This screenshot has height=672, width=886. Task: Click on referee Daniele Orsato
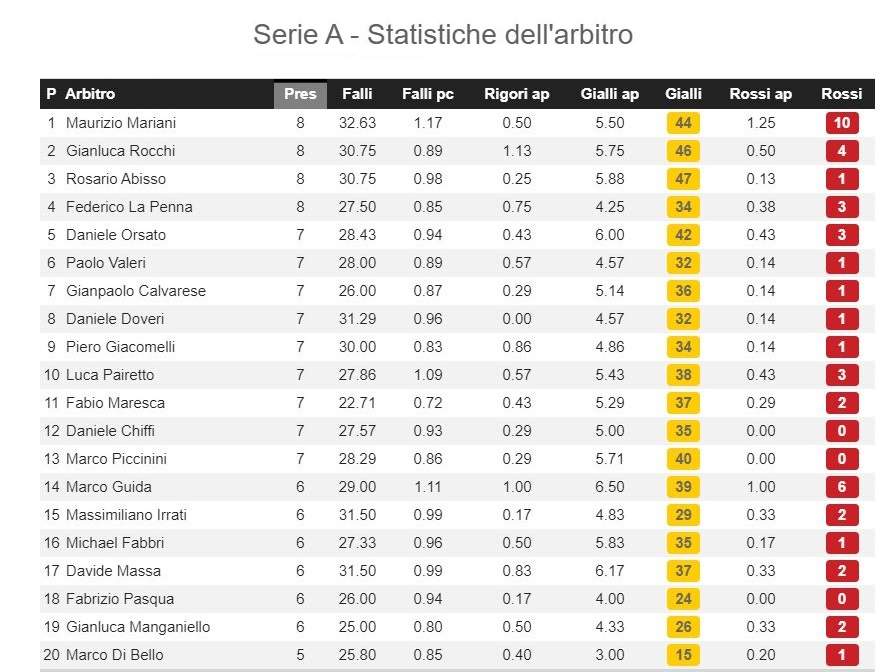pyautogui.click(x=116, y=235)
